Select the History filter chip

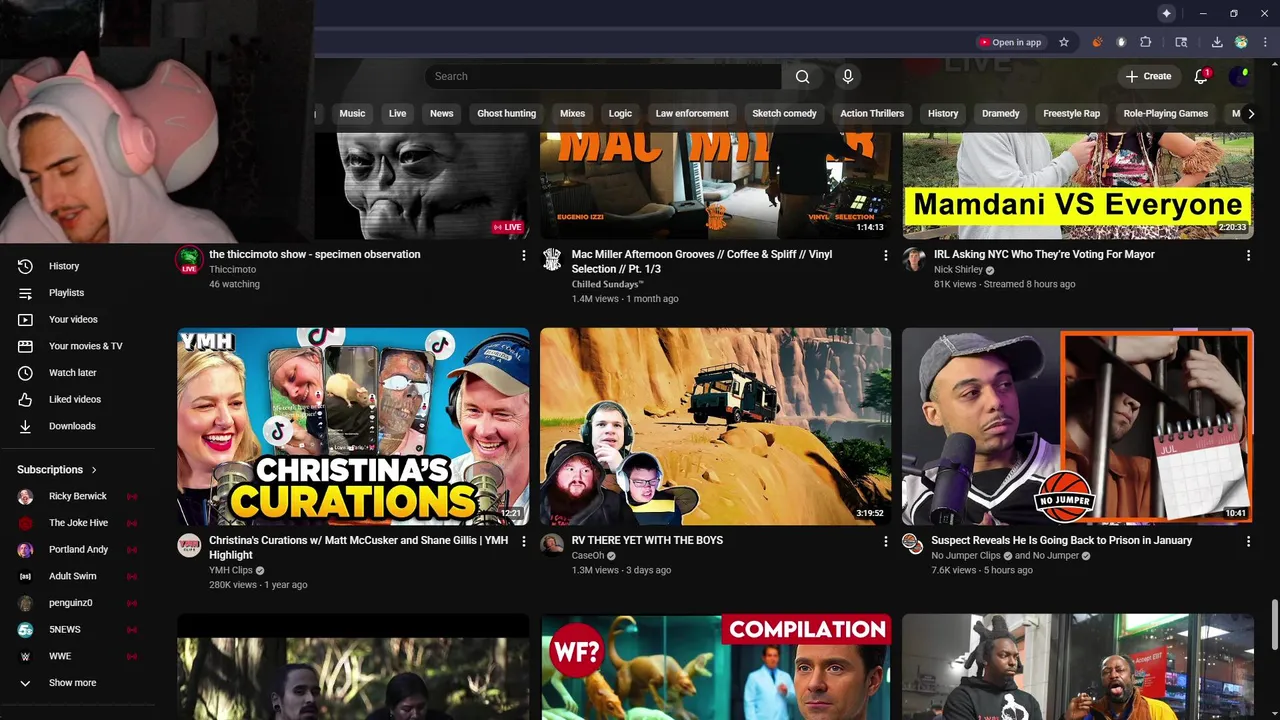point(943,114)
